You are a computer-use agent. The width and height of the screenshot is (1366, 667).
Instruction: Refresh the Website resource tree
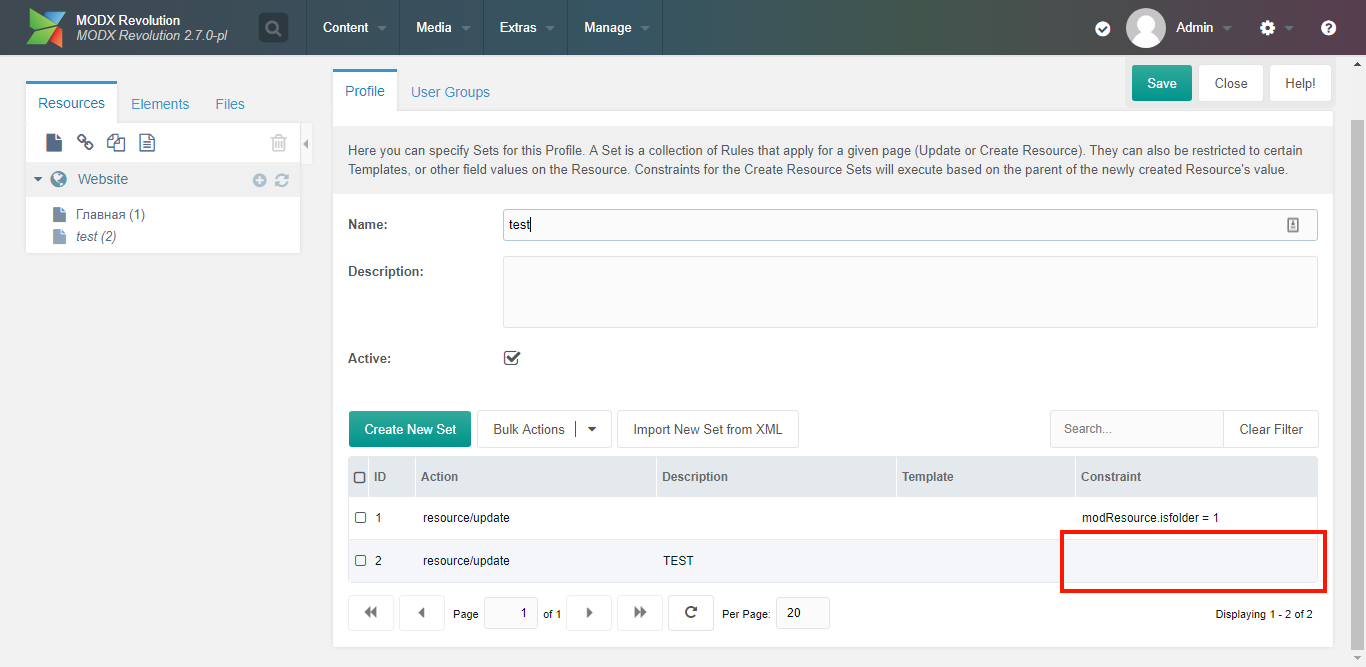click(281, 179)
